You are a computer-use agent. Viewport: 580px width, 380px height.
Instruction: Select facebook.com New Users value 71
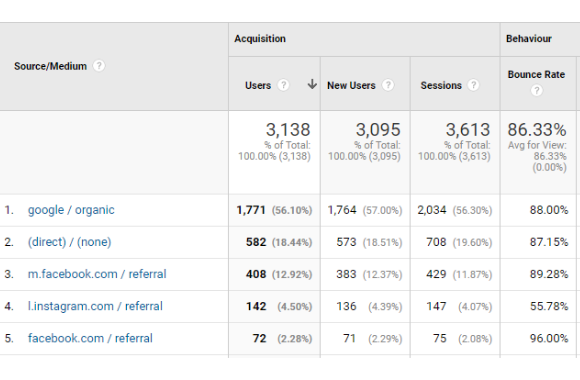tap(350, 339)
